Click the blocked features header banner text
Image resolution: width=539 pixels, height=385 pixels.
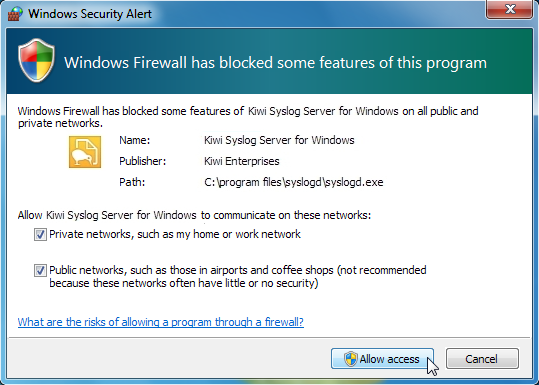[275, 63]
